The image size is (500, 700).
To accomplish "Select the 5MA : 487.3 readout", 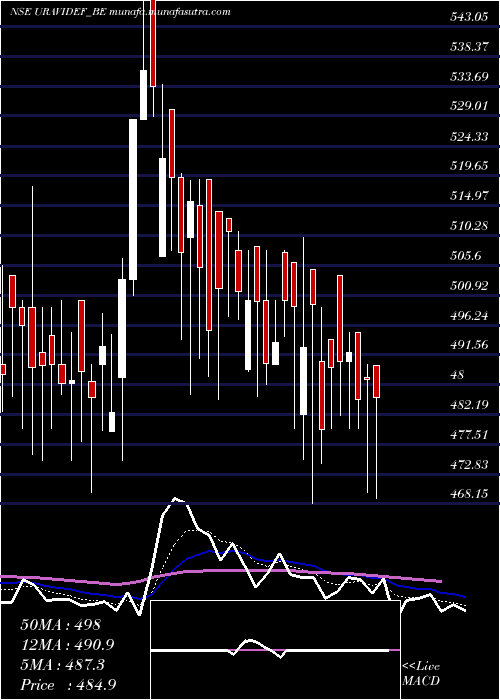I will tap(62, 665).
